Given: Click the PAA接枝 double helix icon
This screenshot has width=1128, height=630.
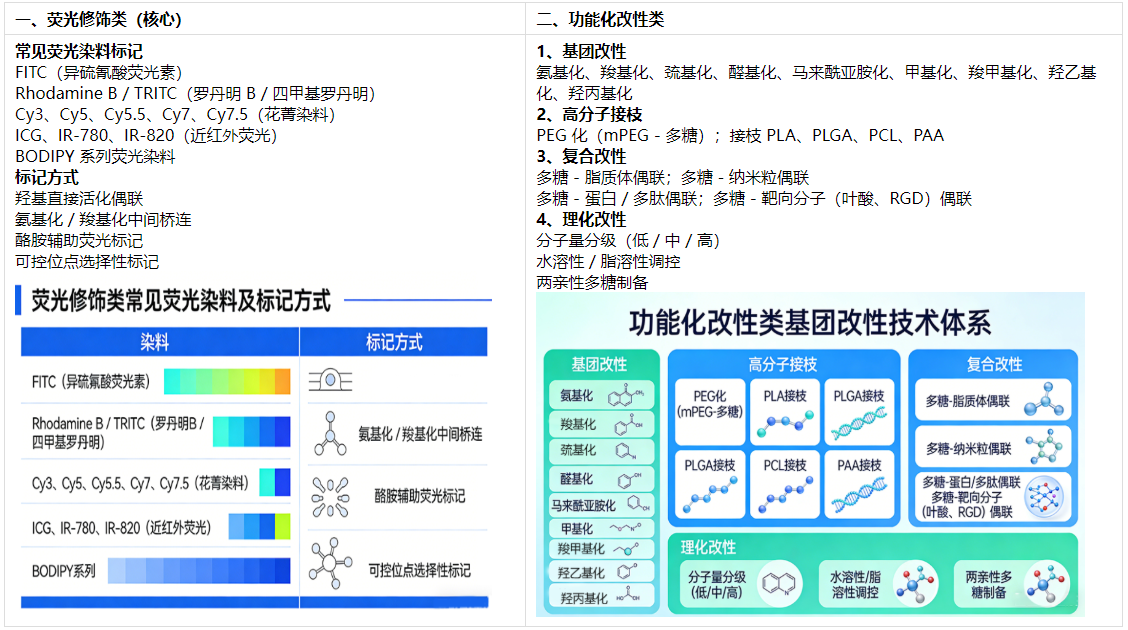Looking at the screenshot, I should [x=859, y=494].
